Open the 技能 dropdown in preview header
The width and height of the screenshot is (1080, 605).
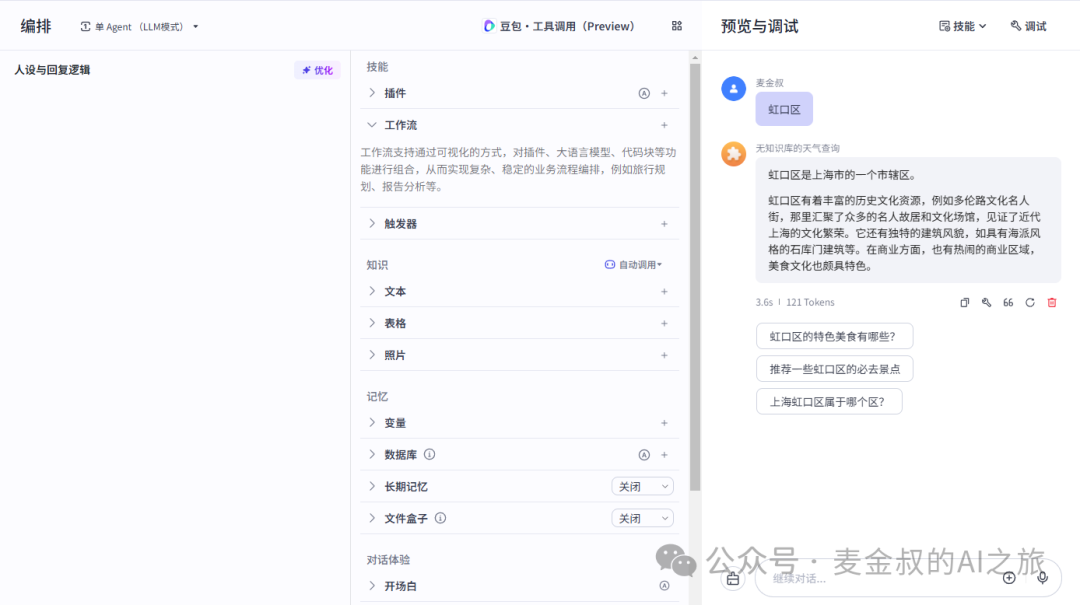(962, 26)
